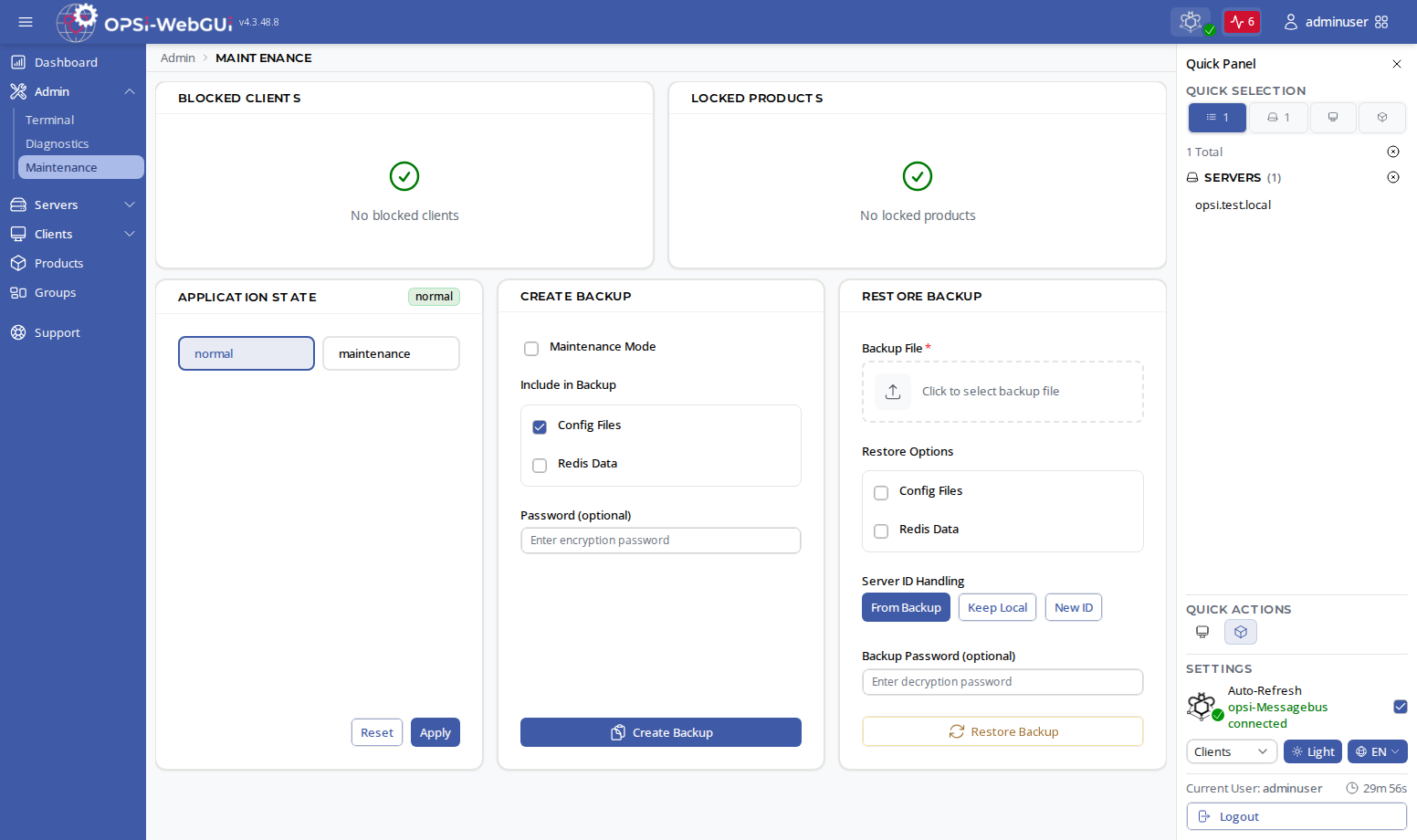The height and width of the screenshot is (840, 1417).
Task: Select the clients monitor quick selection tab
Action: pyautogui.click(x=1333, y=117)
